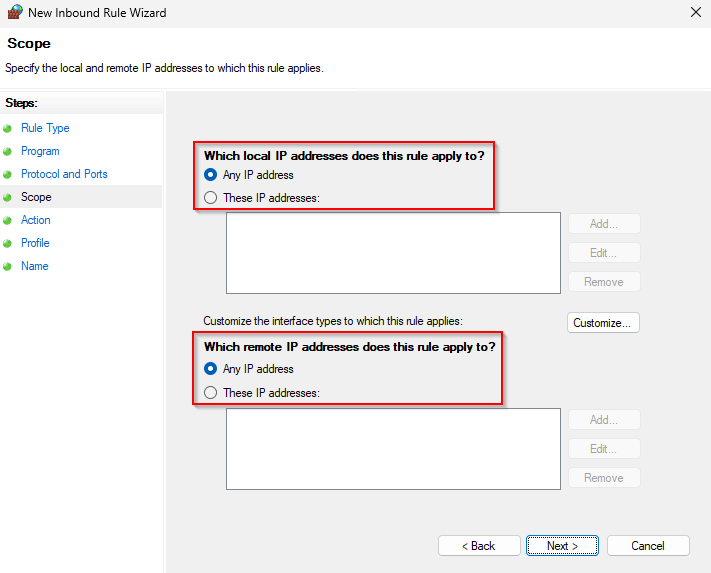This screenshot has height=573, width=711.
Task: Go to Protocol and Ports step
Action: (64, 174)
